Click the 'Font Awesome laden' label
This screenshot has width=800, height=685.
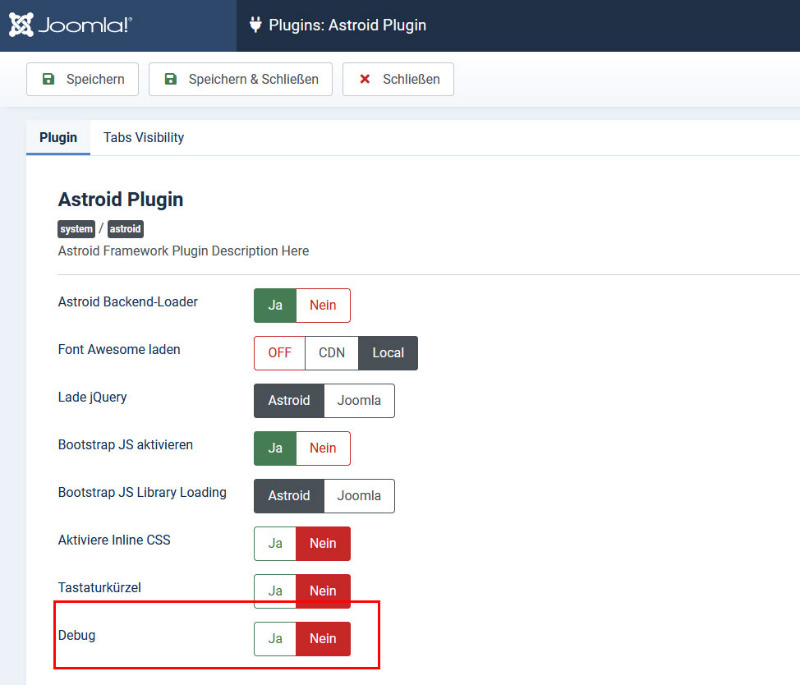[119, 349]
